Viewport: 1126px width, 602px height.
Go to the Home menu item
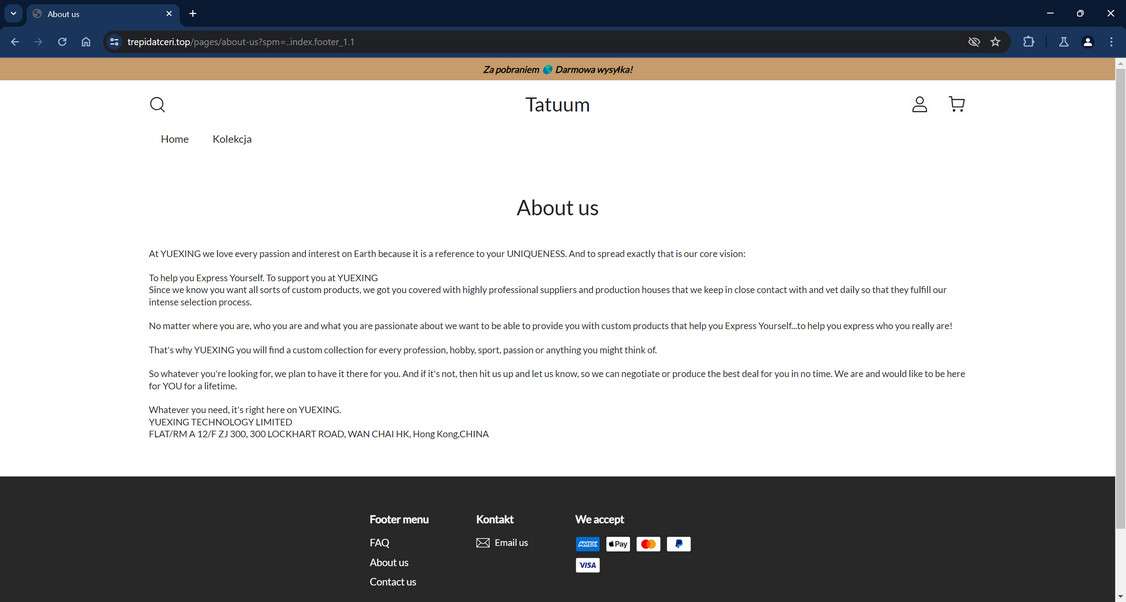coord(175,139)
